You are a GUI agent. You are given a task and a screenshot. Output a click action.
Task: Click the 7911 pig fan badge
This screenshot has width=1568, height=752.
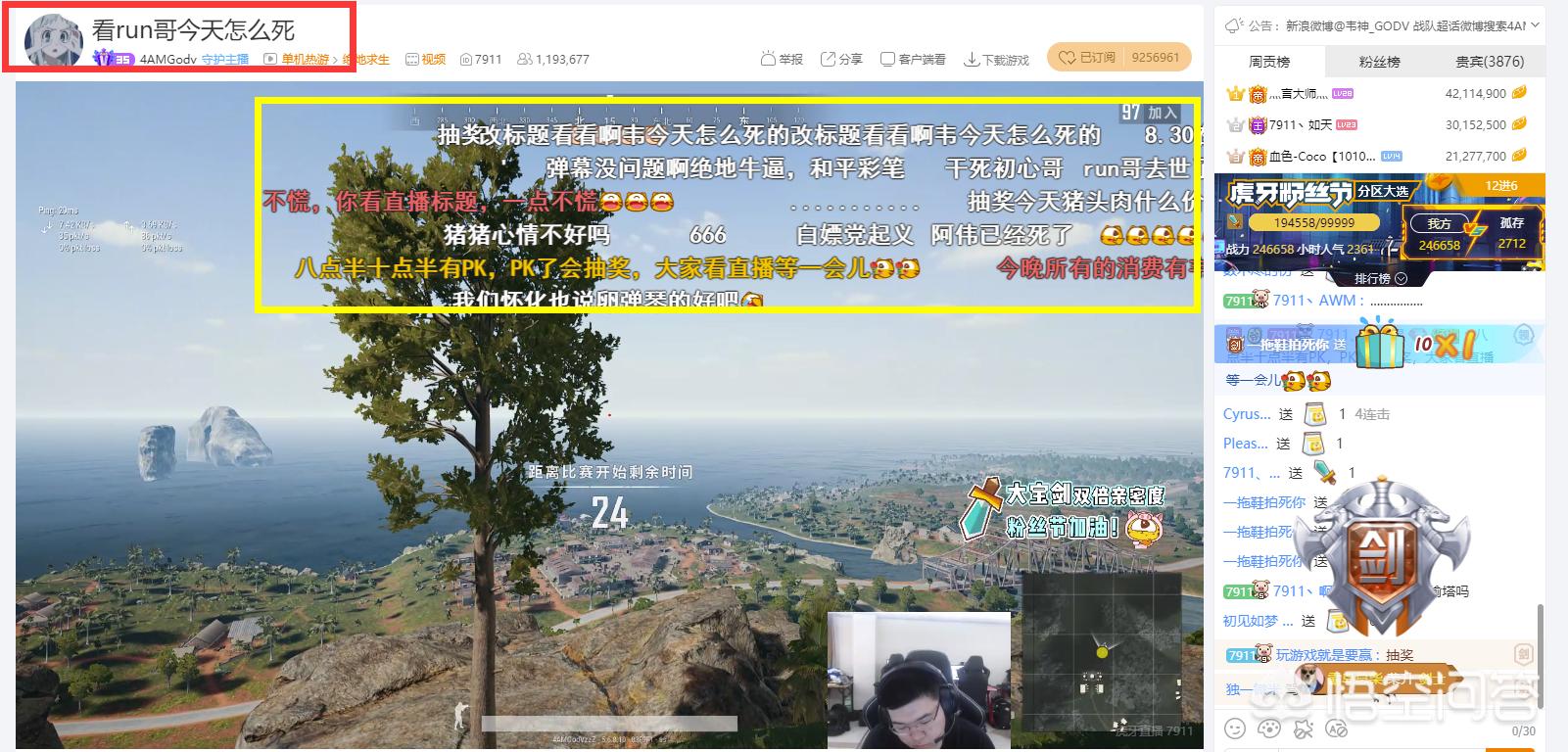1247,301
